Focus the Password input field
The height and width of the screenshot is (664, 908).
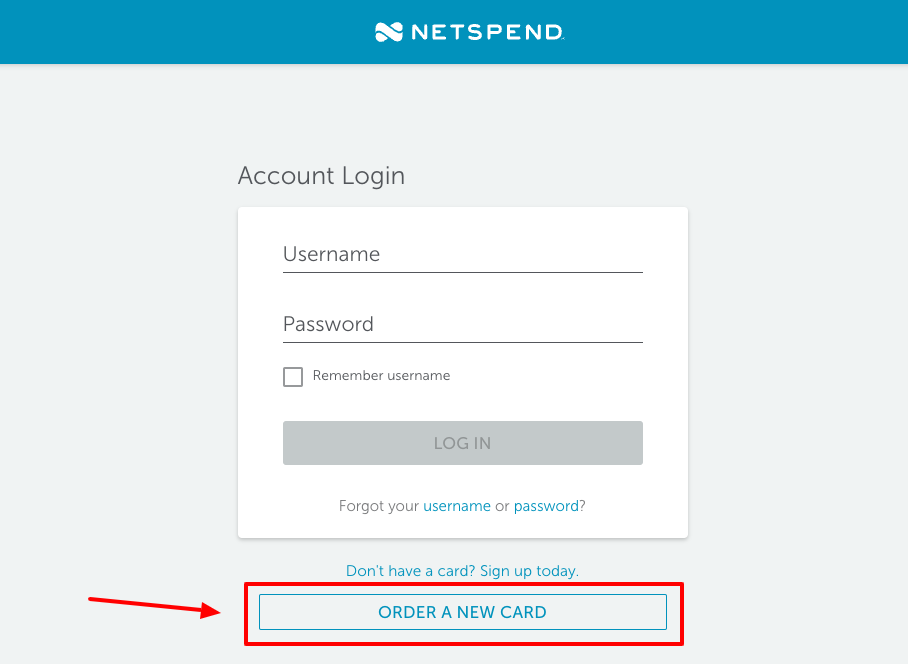[x=462, y=325]
